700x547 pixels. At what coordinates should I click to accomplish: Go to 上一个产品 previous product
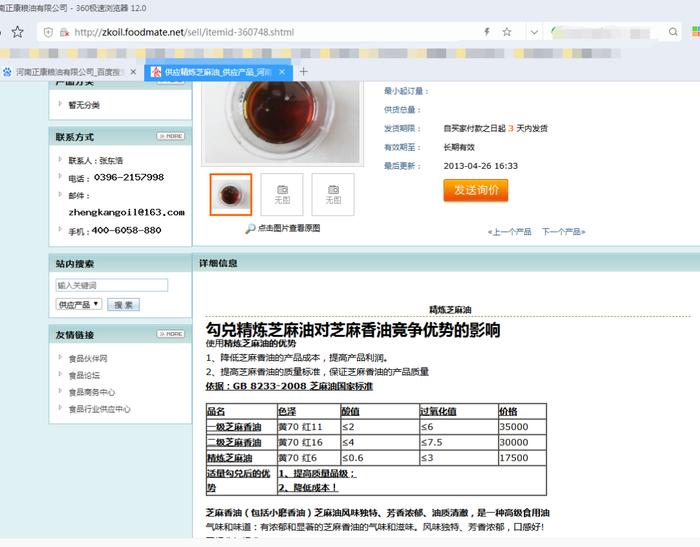509,232
